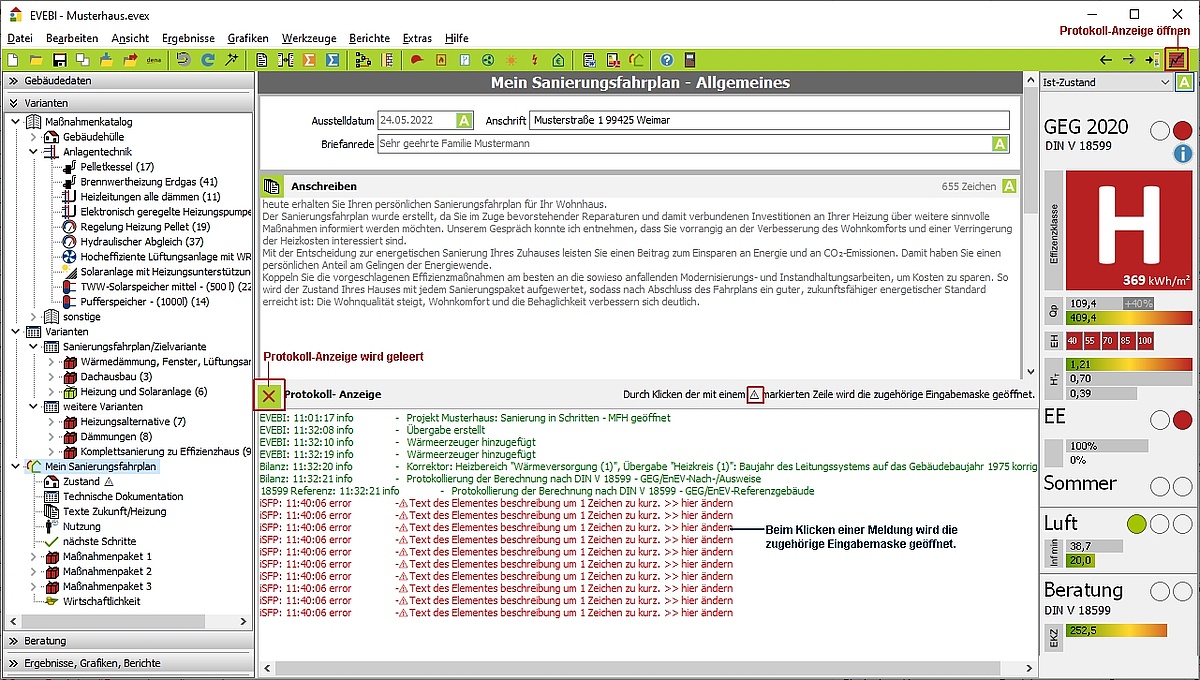Click the dena toolbar icon
1200x680 pixels.
click(x=154, y=60)
